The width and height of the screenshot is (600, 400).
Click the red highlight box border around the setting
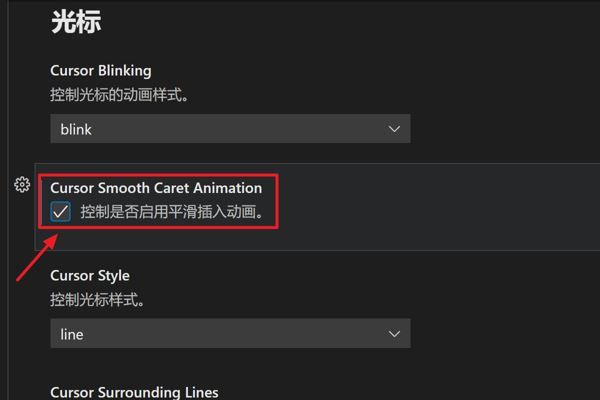coord(277,201)
